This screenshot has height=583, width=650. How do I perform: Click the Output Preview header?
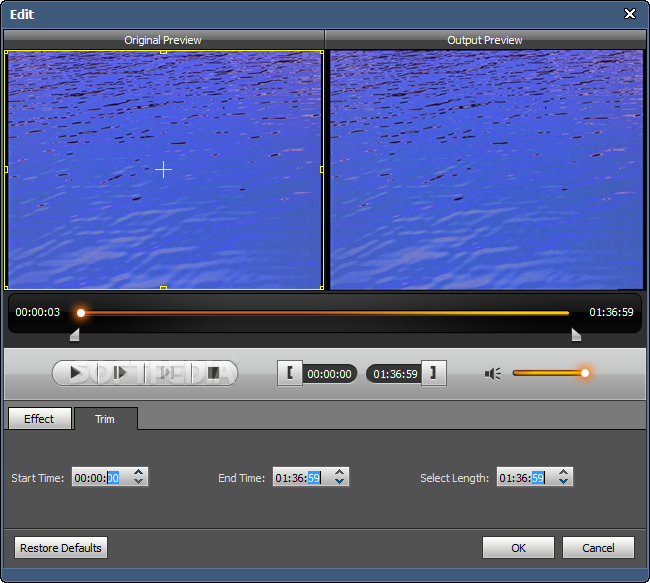tap(485, 40)
